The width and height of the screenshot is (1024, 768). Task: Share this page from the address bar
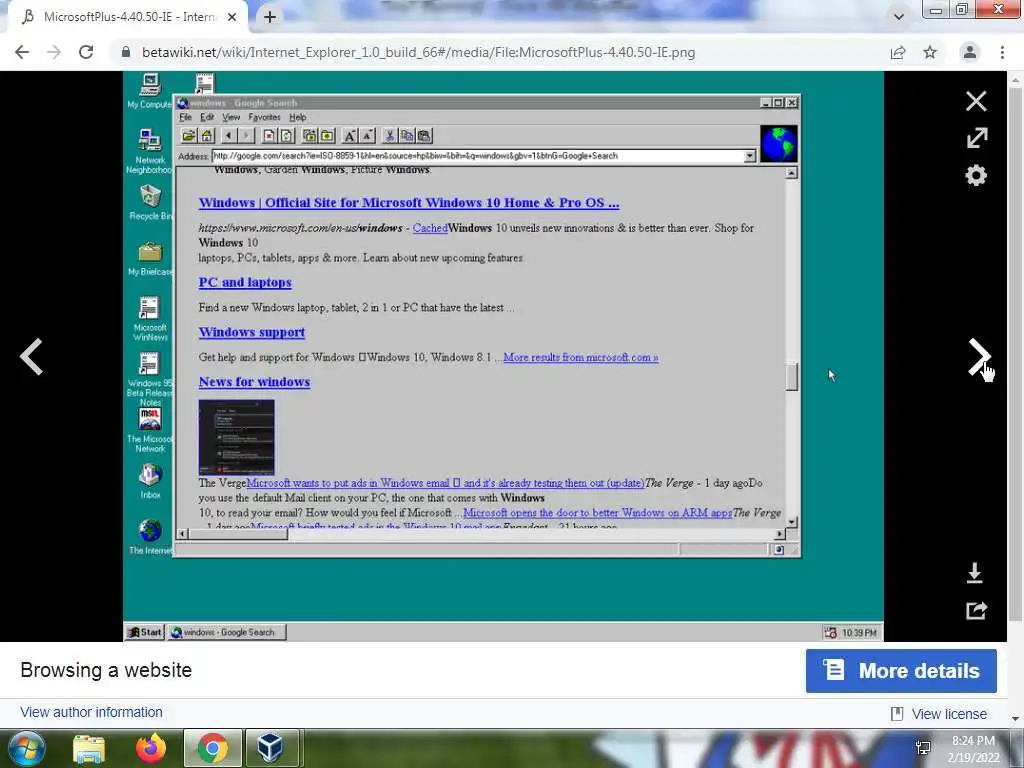(898, 52)
